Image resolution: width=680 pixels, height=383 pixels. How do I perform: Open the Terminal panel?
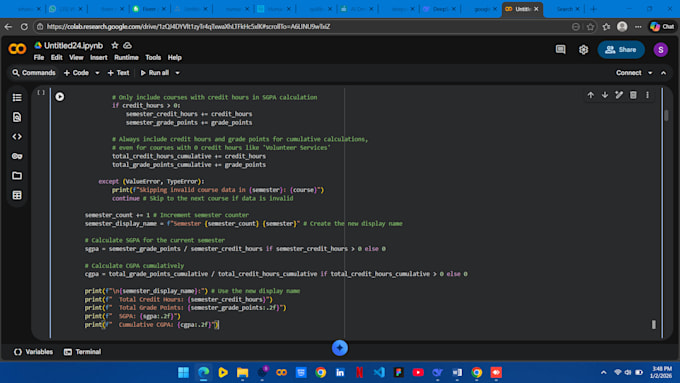82,352
